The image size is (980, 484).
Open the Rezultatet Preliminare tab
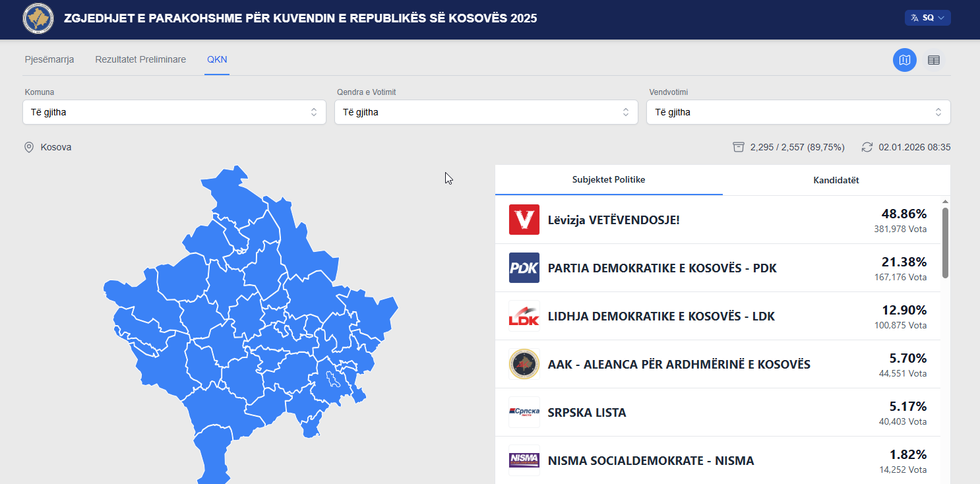pos(140,60)
